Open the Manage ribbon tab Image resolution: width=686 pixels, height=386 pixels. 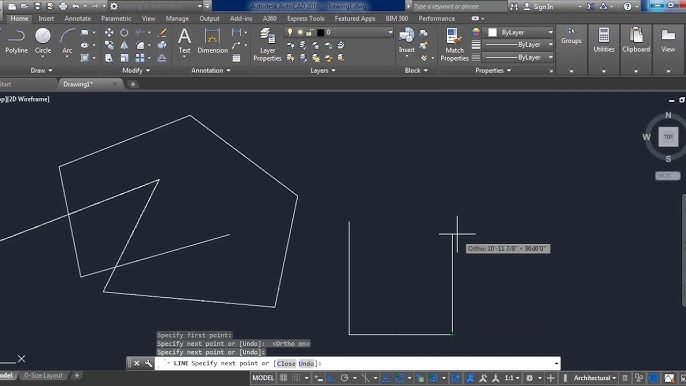point(177,18)
